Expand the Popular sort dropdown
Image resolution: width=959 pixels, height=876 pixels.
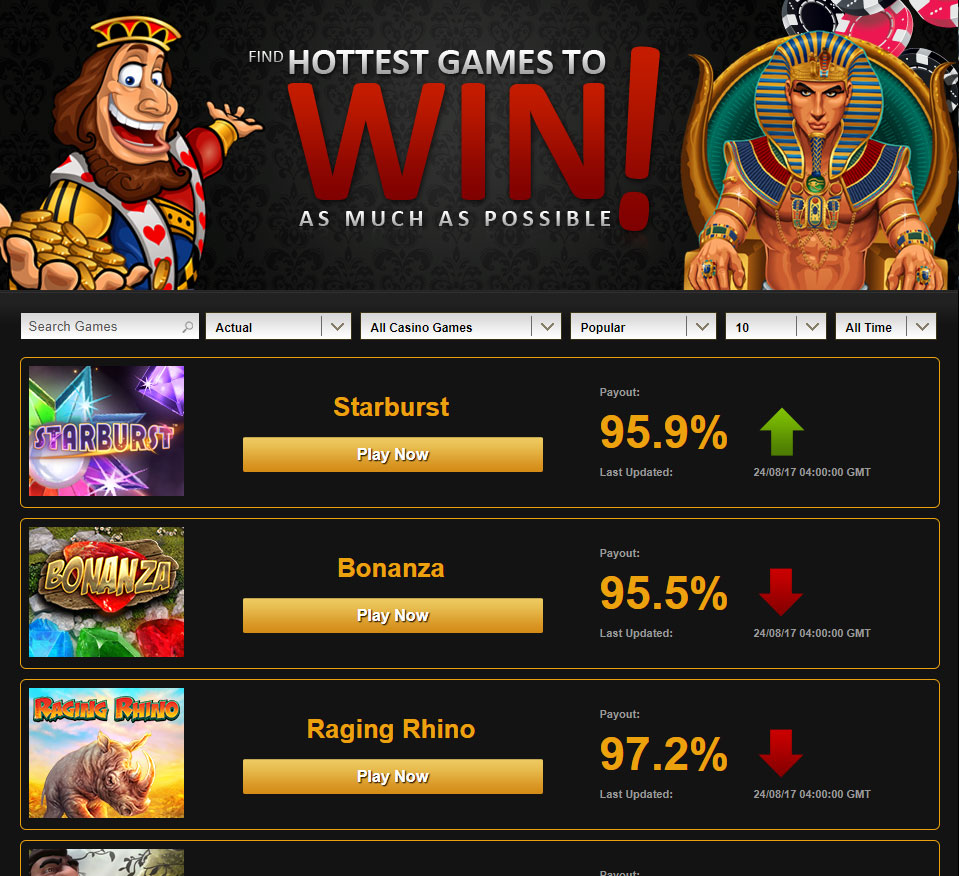coord(643,327)
